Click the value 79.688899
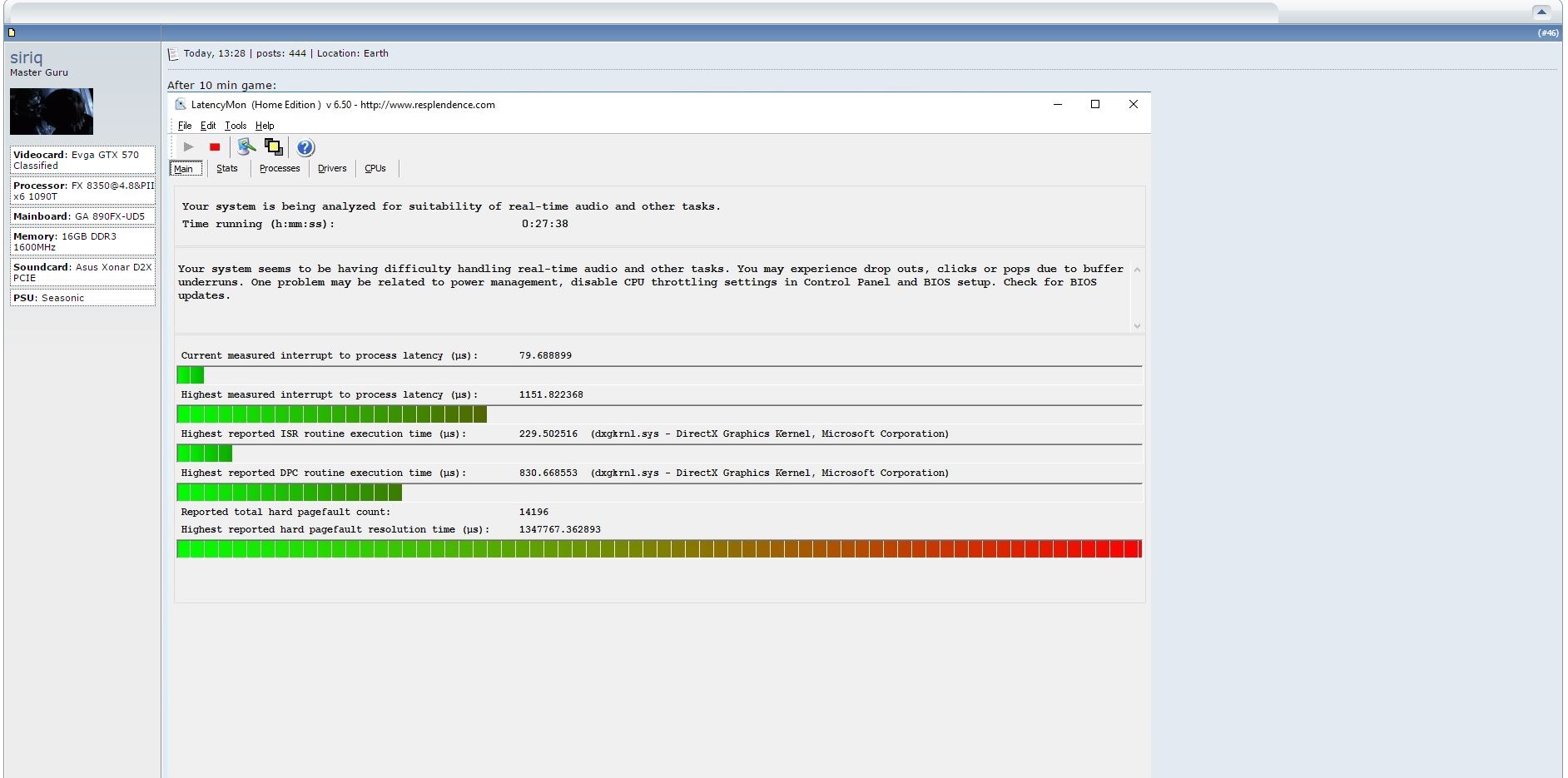The image size is (1568, 778). click(545, 355)
